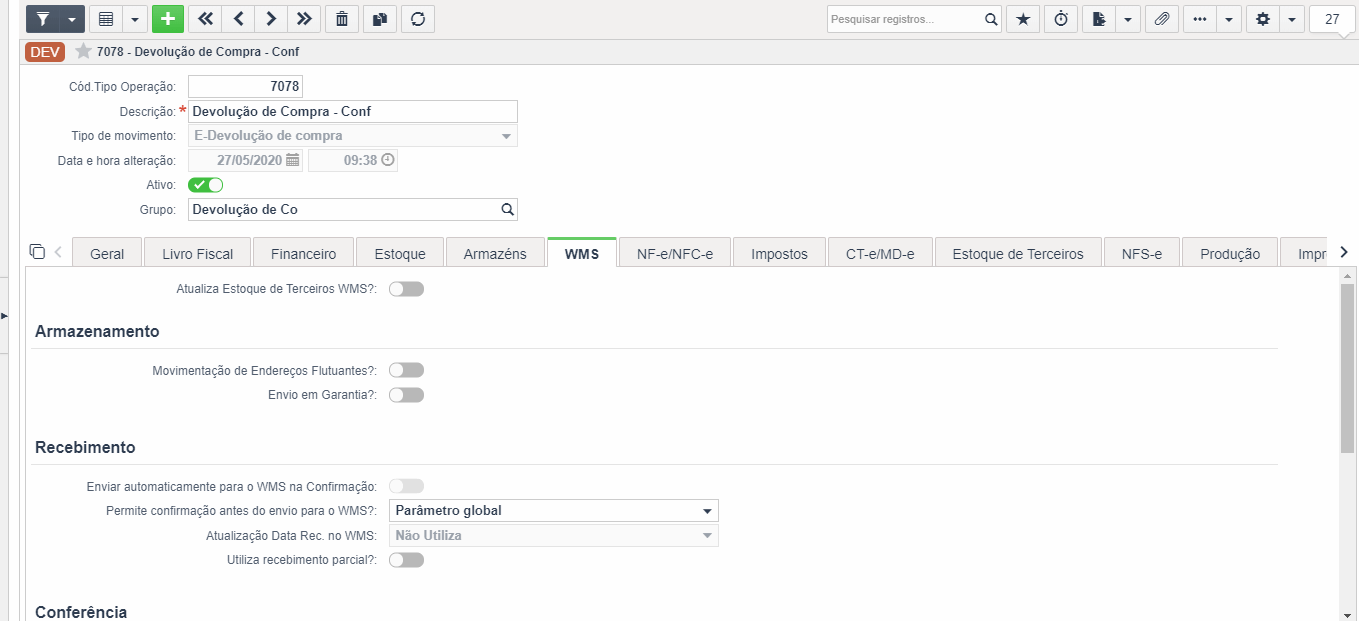Go to the next record

click(x=271, y=19)
